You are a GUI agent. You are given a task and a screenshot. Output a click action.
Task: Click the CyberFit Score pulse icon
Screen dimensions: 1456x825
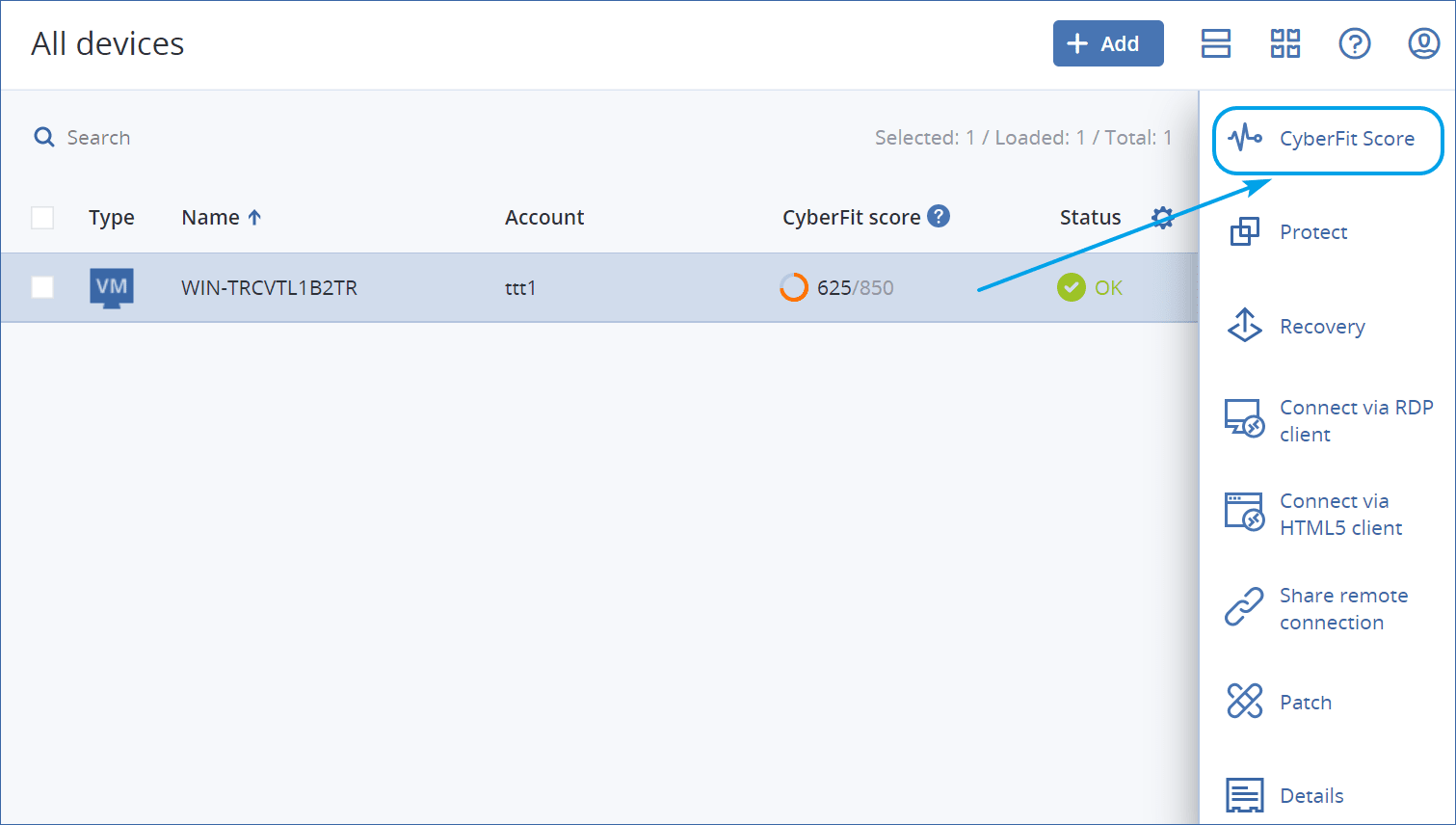click(x=1245, y=138)
